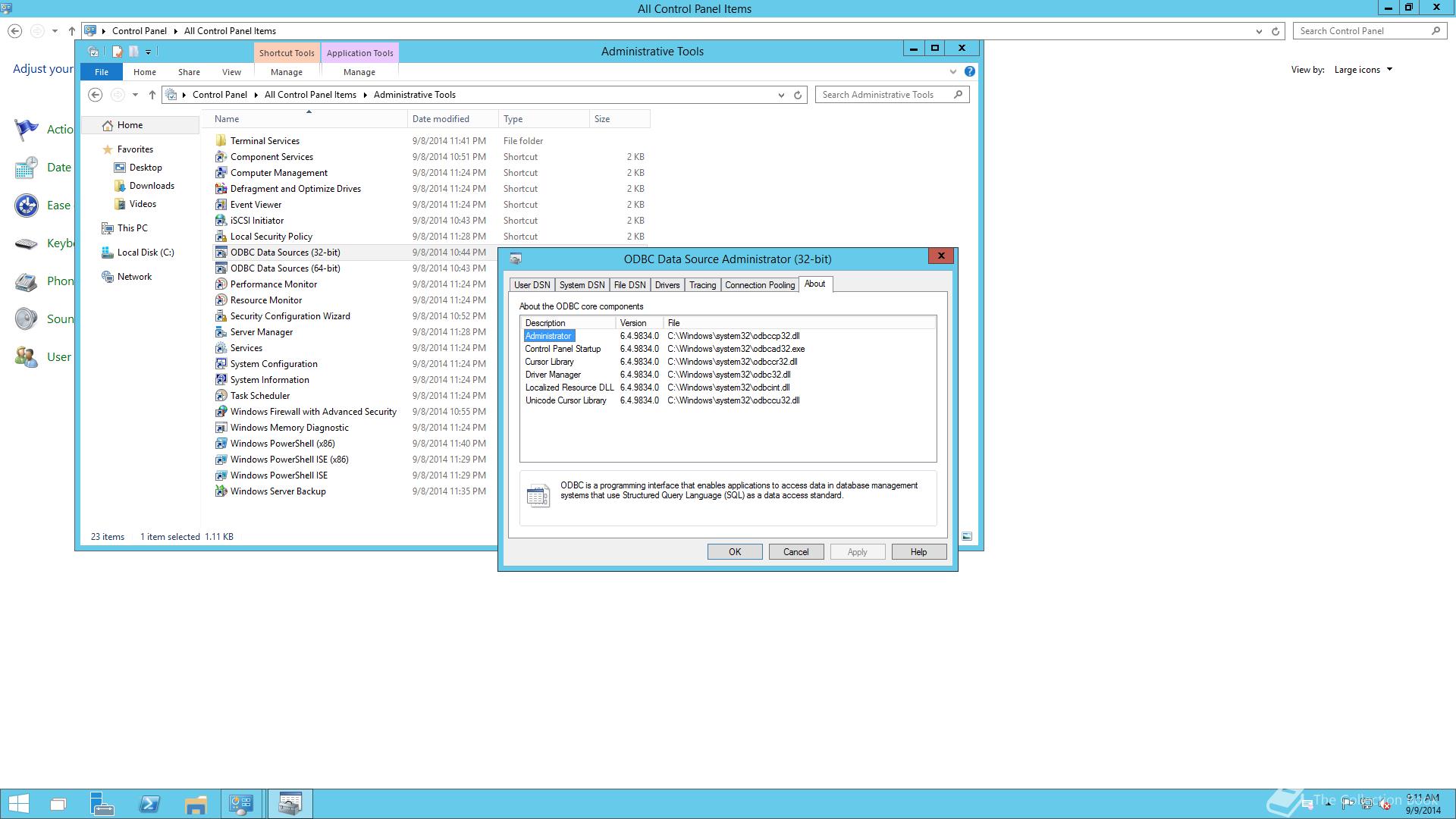
Task: Click the Security Configuration Wizard icon
Action: tap(221, 316)
